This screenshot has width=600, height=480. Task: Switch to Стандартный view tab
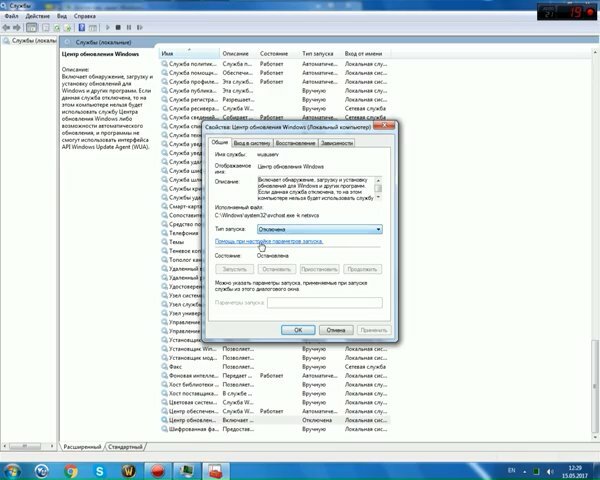pos(125,447)
